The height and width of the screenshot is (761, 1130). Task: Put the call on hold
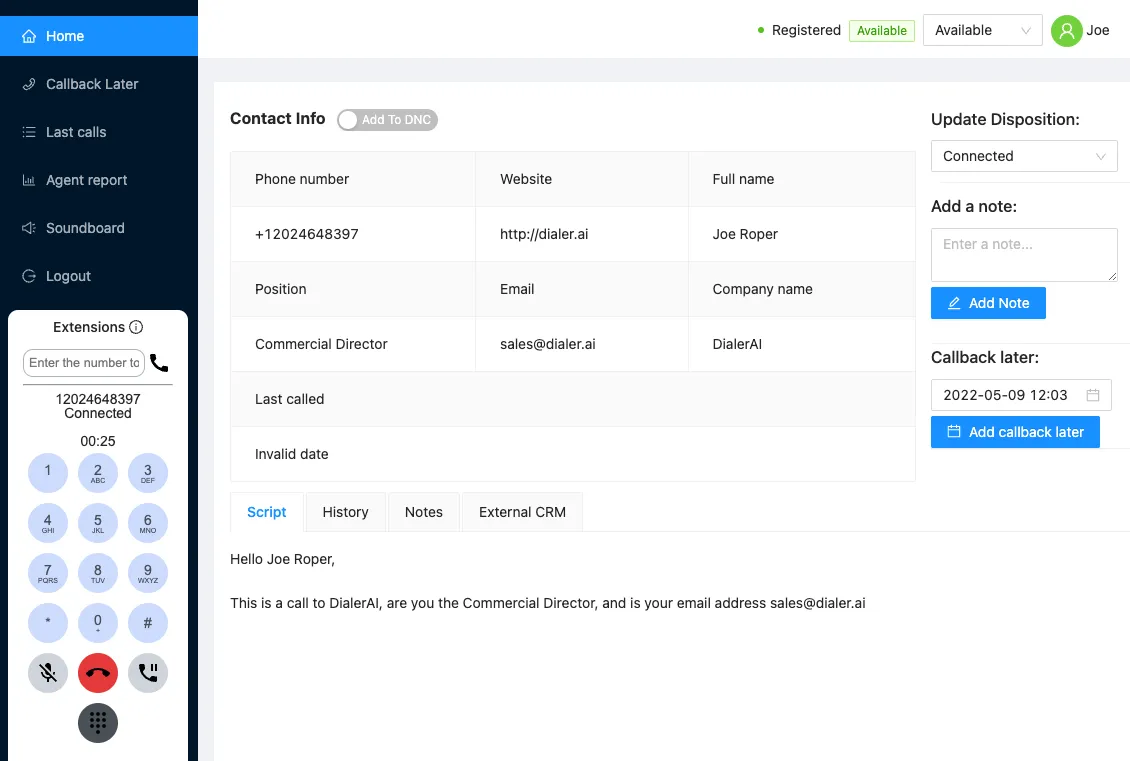coord(148,673)
